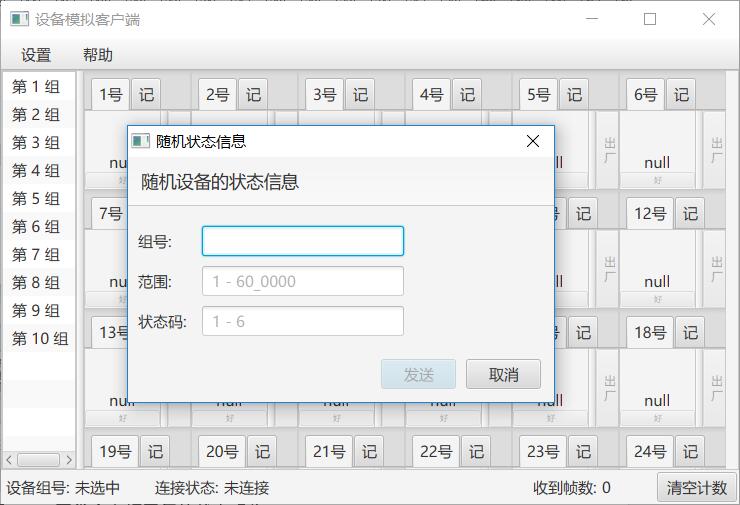Click the 好 status bar under device 6
Viewport: 740px width, 505px height.
coord(657,180)
